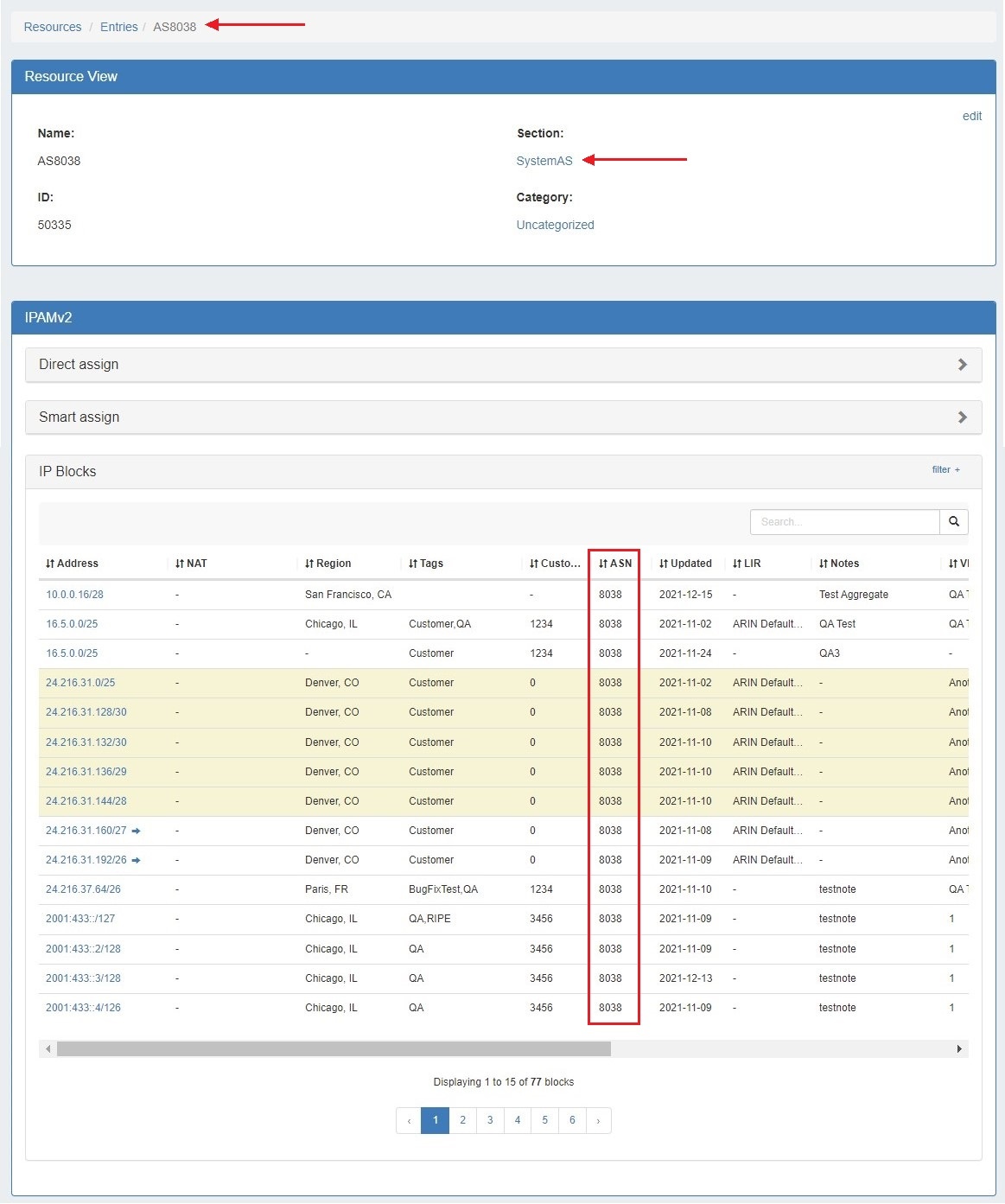The height and width of the screenshot is (1204, 1005).
Task: Jump to page 6 of blocks
Action: tap(572, 1121)
